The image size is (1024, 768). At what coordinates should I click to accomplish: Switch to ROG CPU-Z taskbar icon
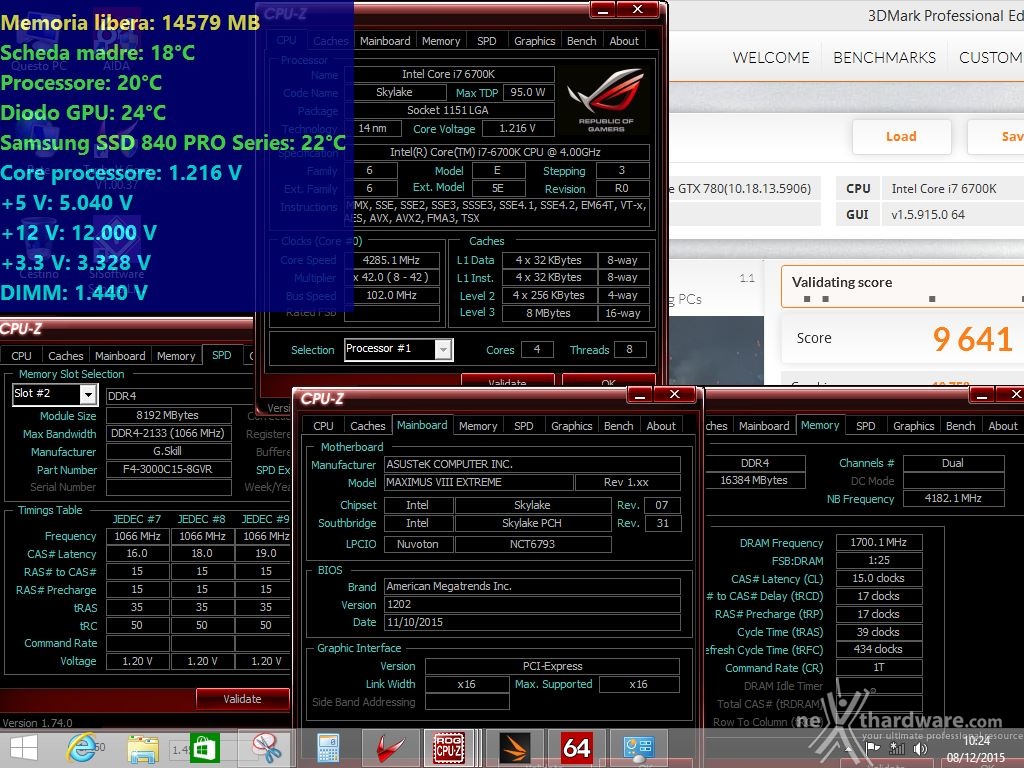pos(449,748)
